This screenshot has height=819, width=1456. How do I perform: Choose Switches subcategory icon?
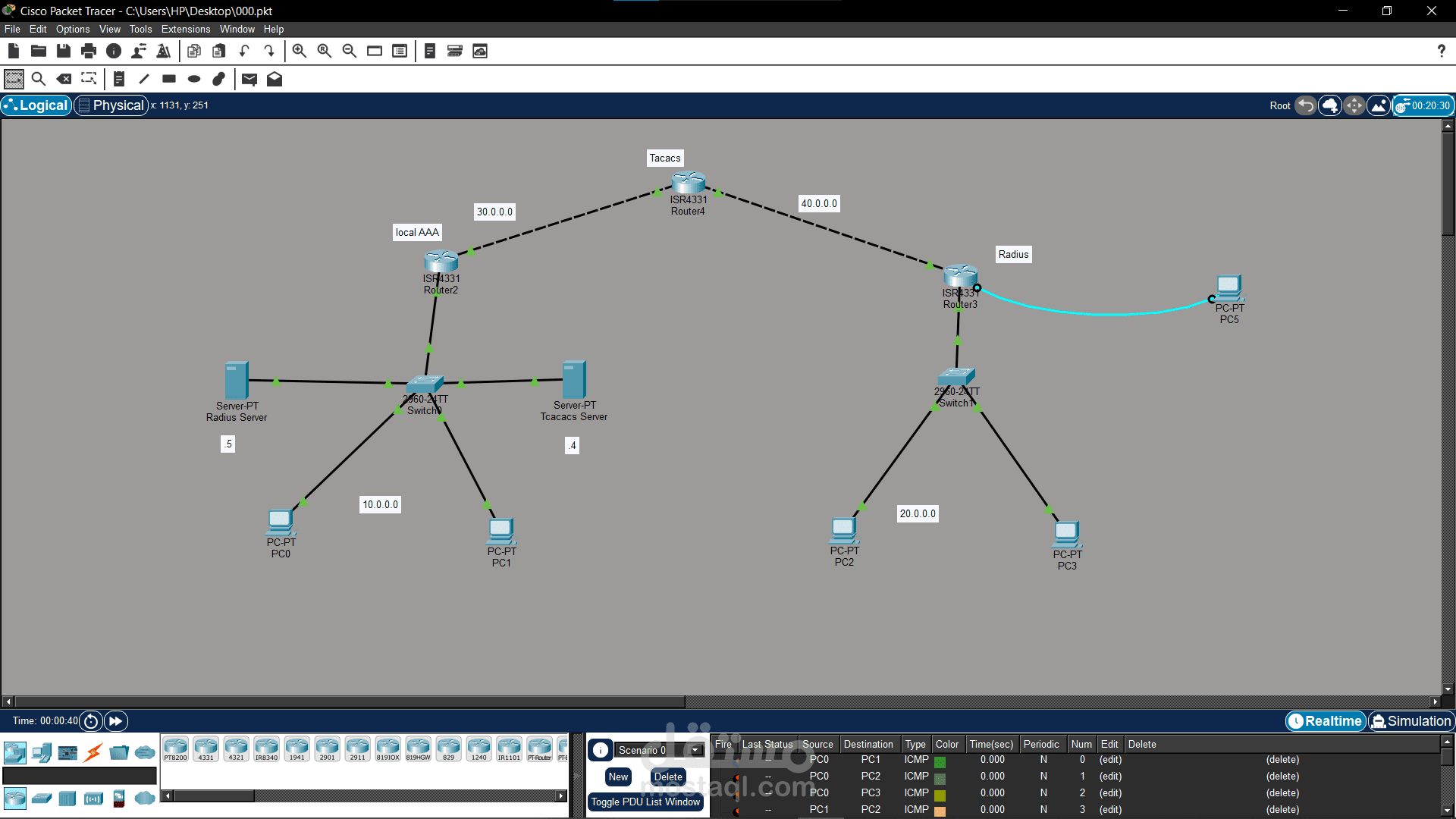42,798
